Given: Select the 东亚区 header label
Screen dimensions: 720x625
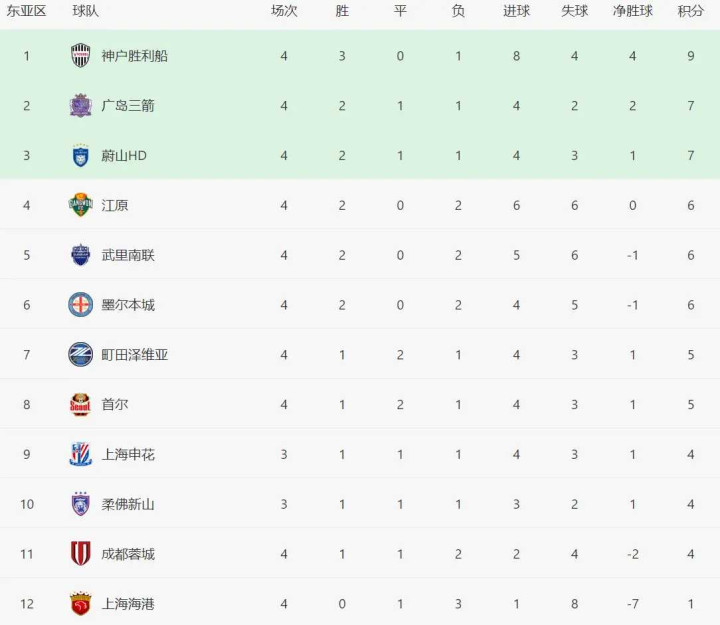Looking at the screenshot, I should (27, 11).
